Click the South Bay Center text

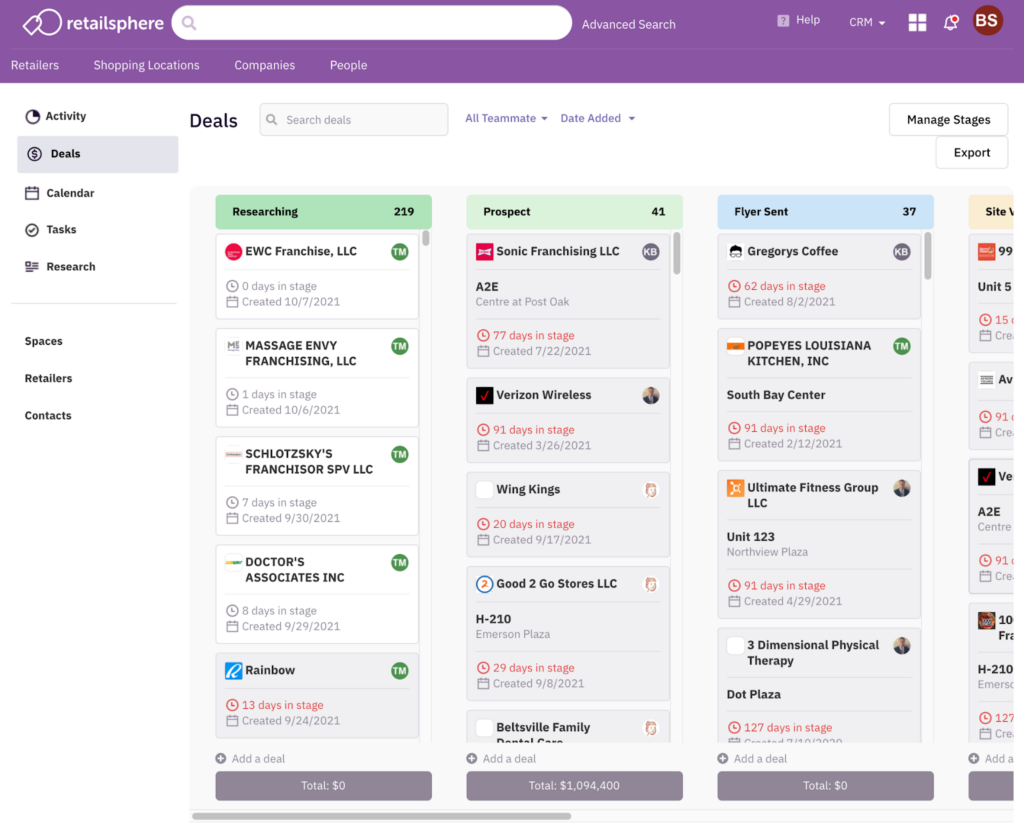click(776, 395)
